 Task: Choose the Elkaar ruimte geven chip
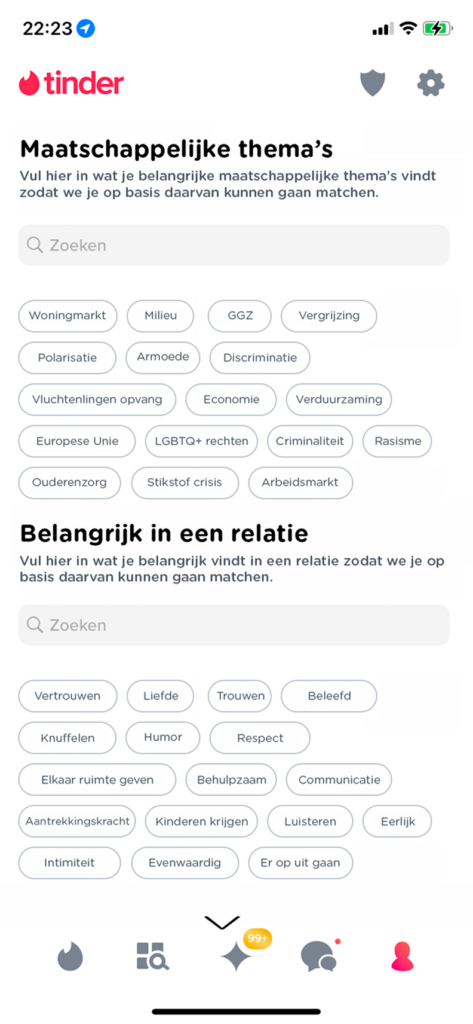pos(97,780)
